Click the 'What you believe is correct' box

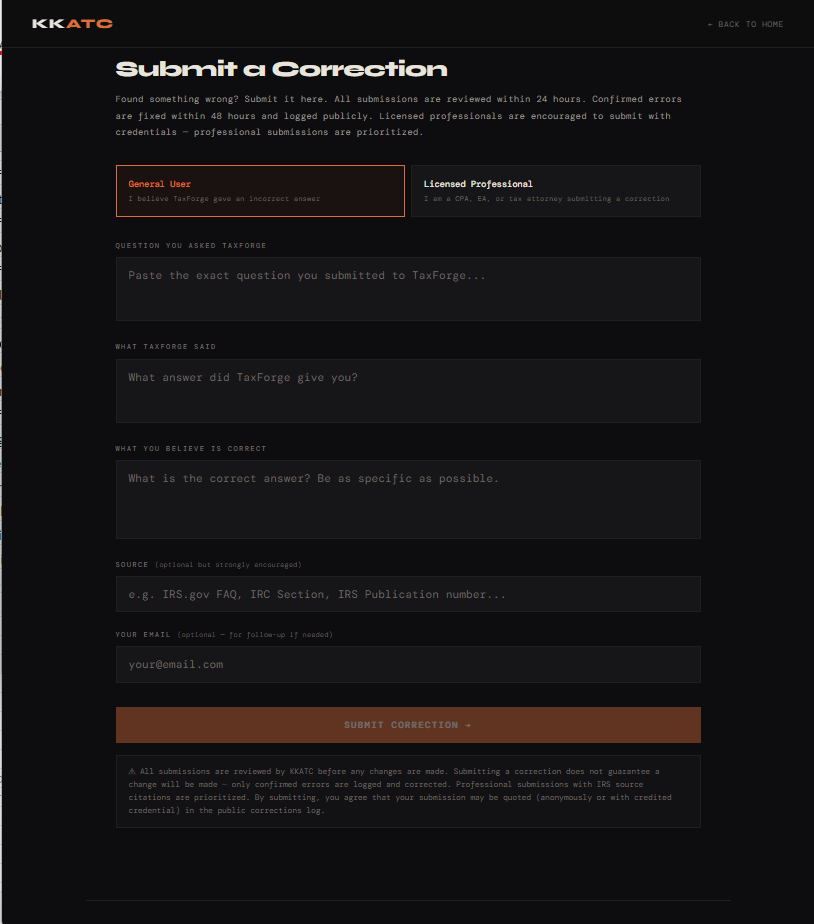407,498
